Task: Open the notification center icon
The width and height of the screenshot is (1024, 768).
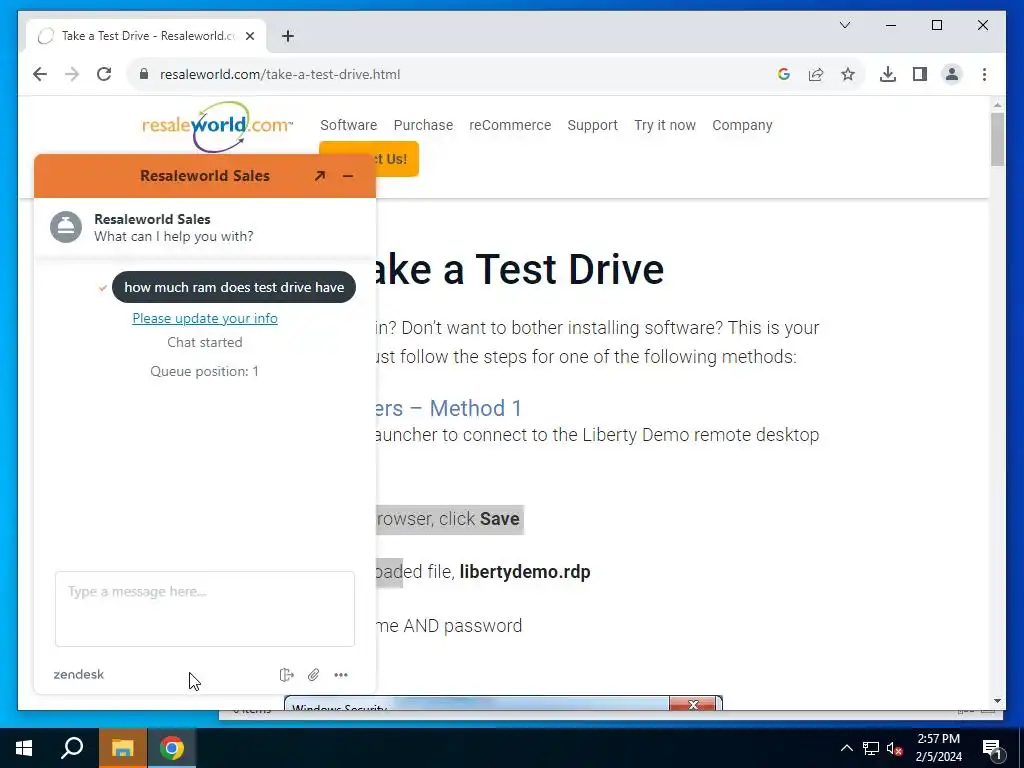Action: click(993, 749)
